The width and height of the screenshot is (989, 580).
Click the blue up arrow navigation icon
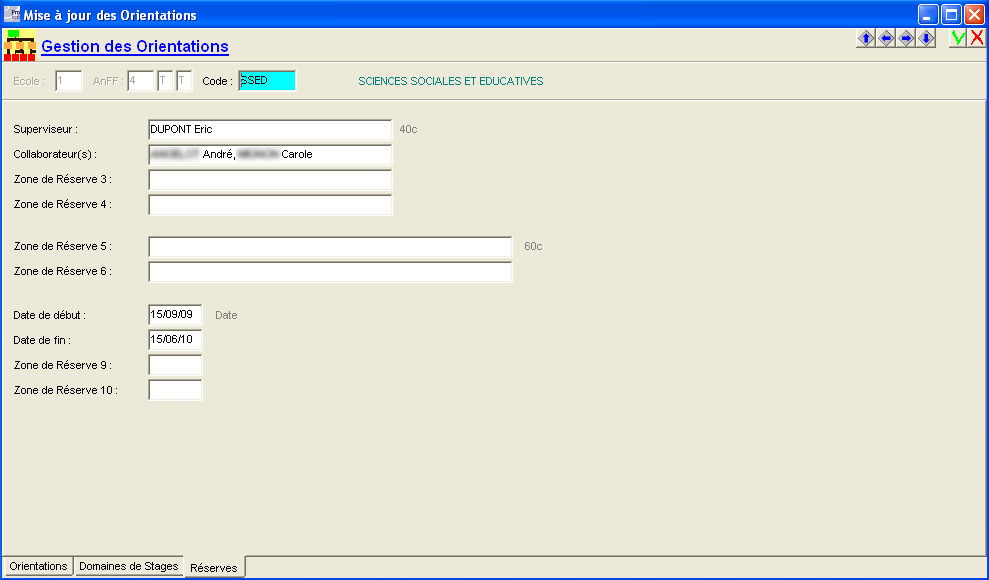click(866, 38)
